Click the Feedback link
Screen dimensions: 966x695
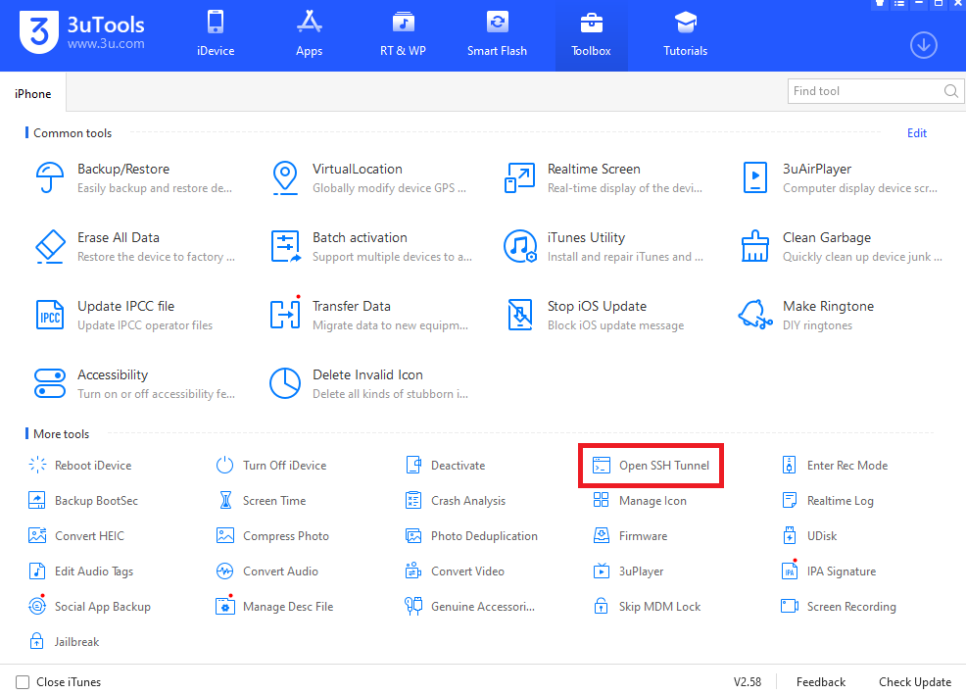821,682
